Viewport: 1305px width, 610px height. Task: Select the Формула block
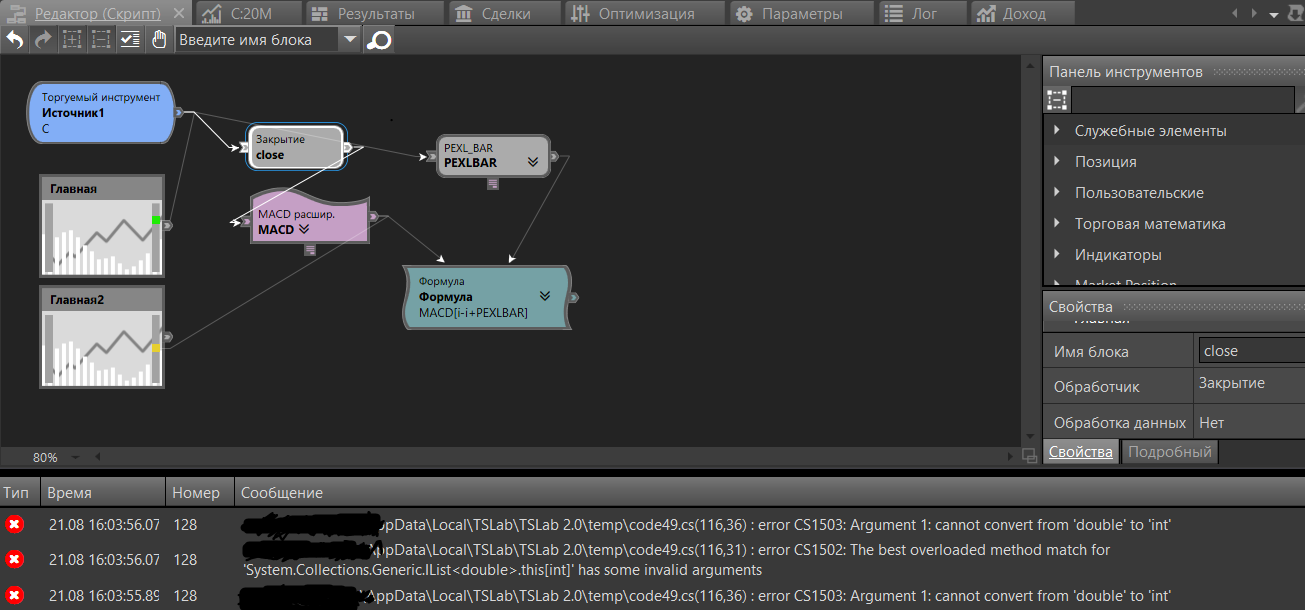[487, 297]
